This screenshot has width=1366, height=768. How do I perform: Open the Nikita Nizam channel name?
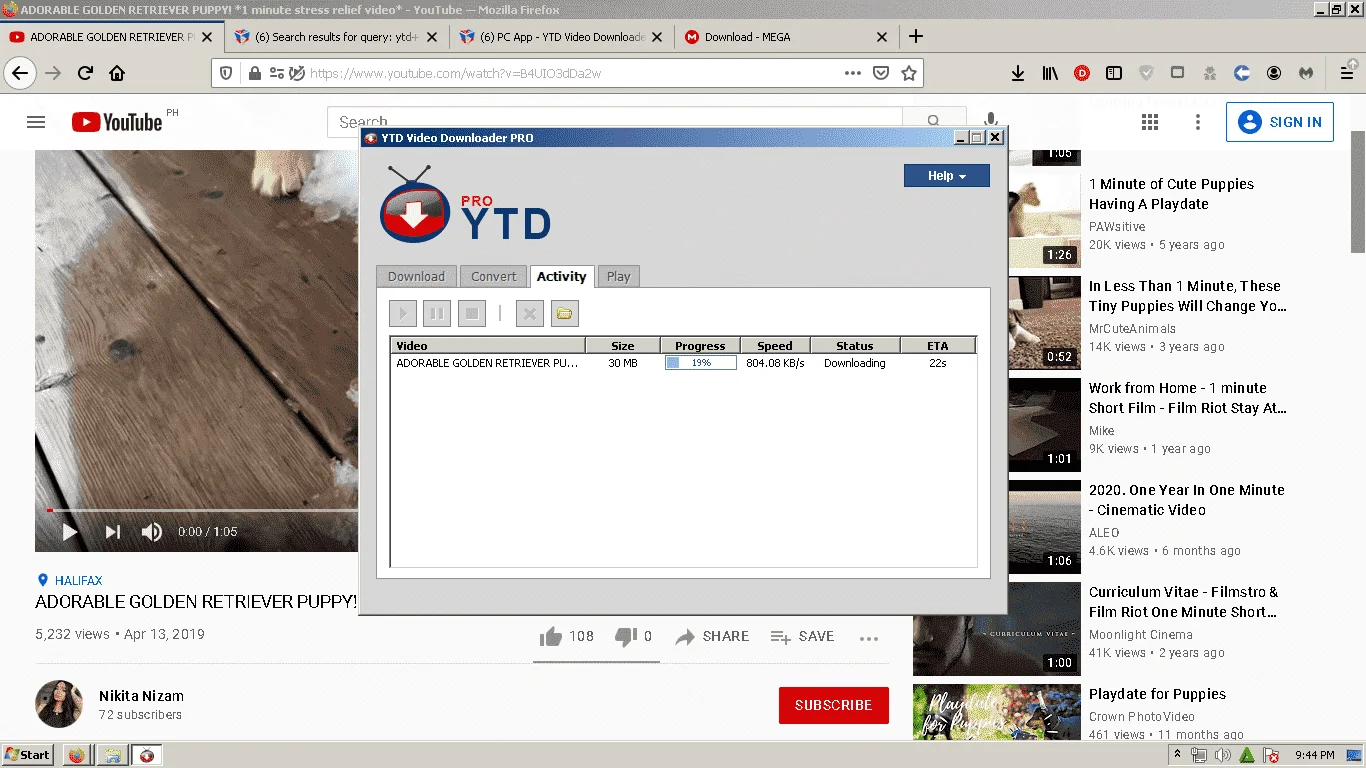click(x=141, y=696)
